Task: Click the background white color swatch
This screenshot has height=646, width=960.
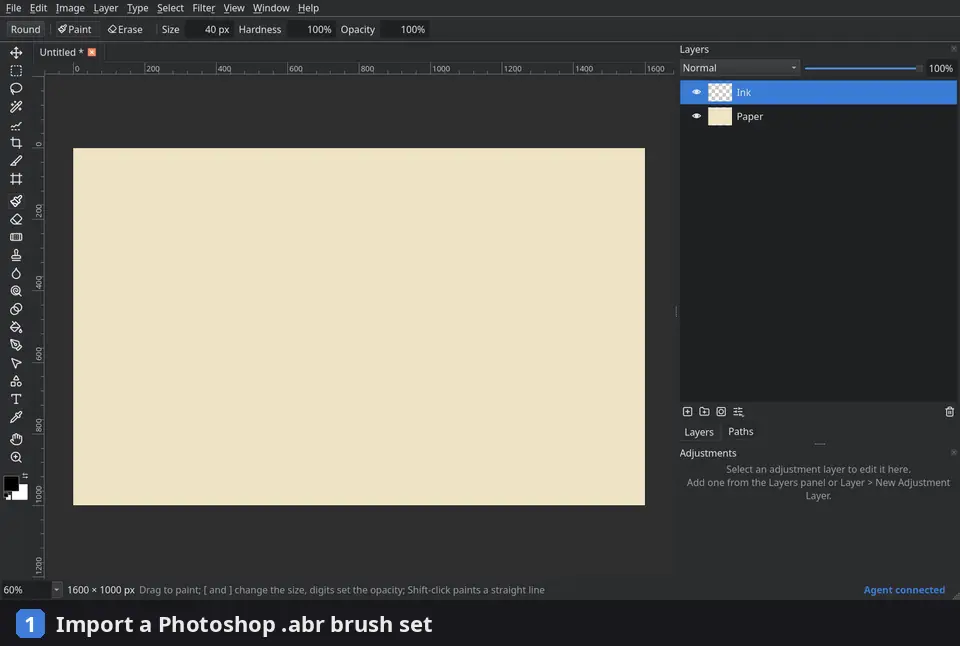Action: point(23,494)
